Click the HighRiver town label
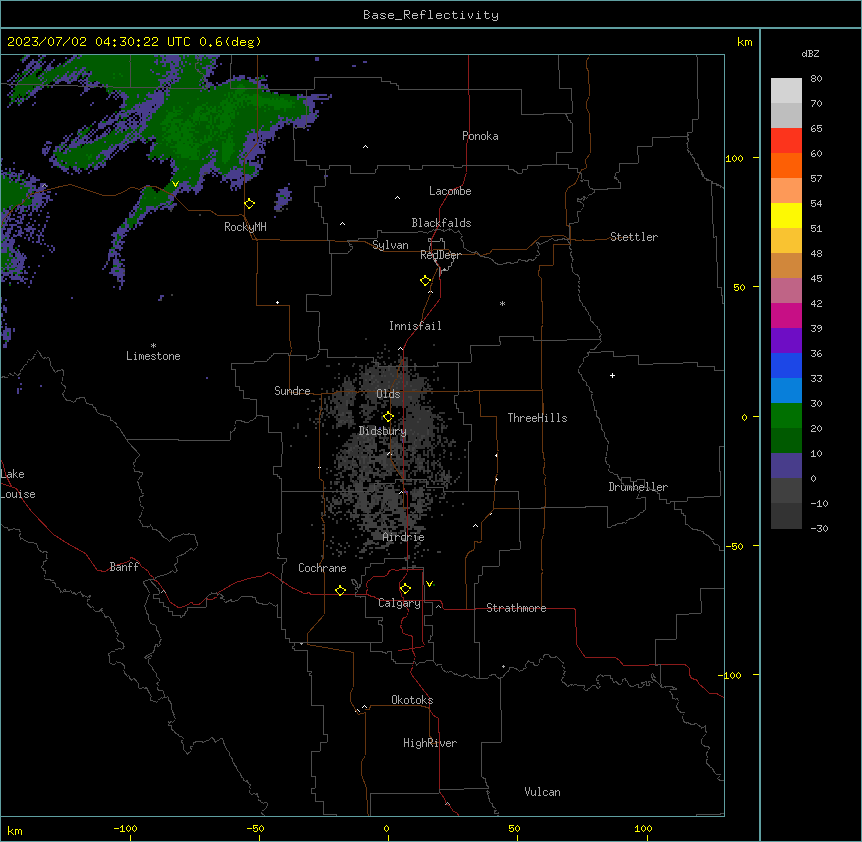The image size is (862, 842). pyautogui.click(x=430, y=743)
